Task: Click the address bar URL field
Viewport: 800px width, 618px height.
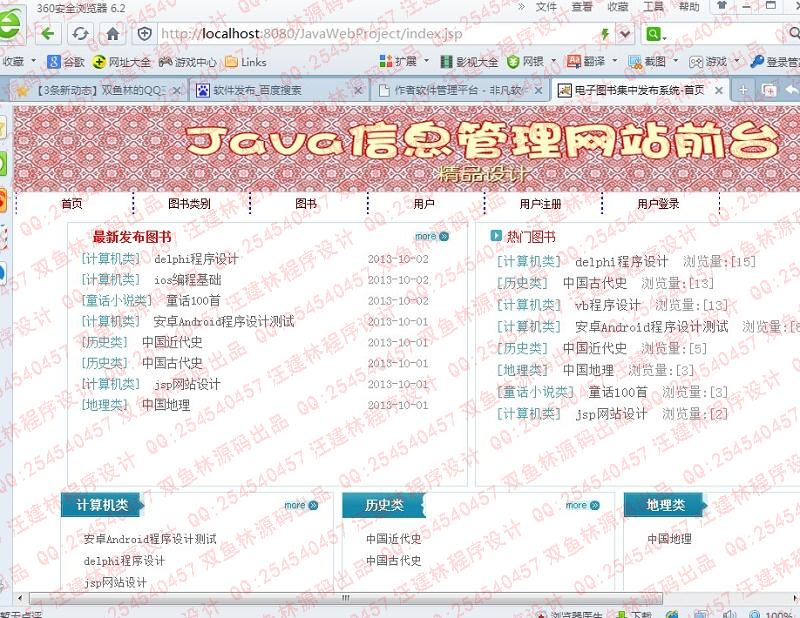Action: 378,34
